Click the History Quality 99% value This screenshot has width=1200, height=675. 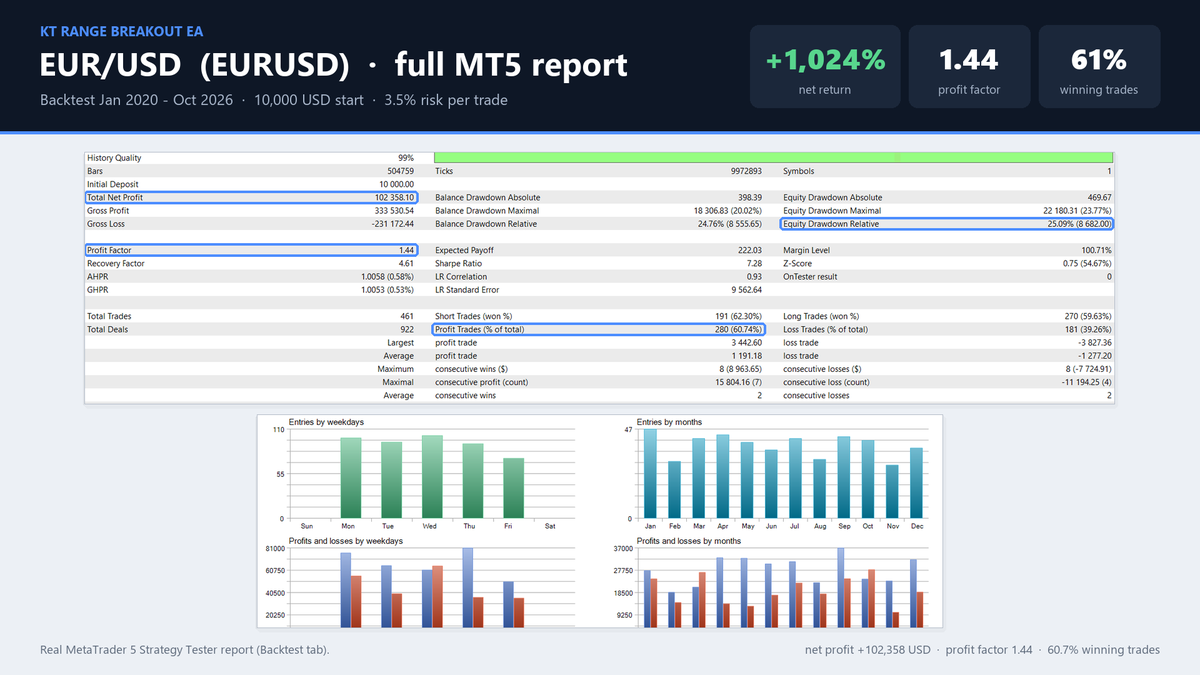pos(405,158)
